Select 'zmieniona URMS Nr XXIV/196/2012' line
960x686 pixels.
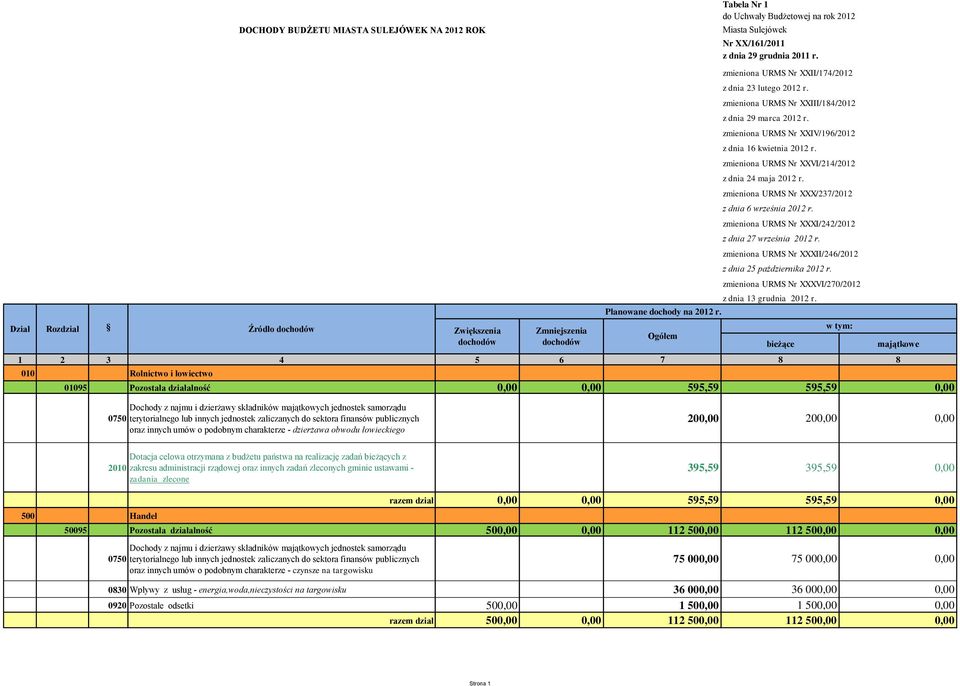pos(789,133)
